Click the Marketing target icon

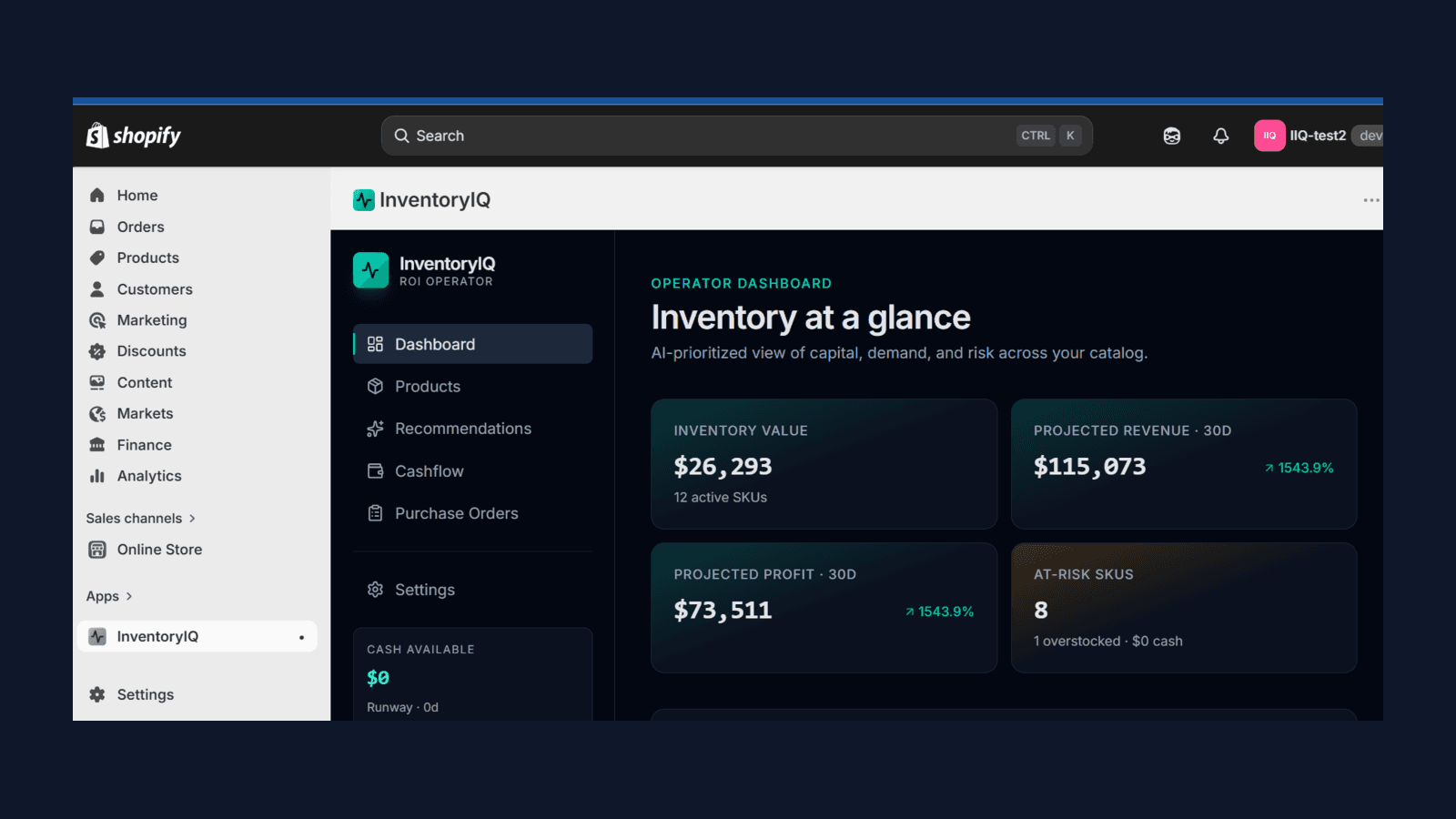(97, 320)
